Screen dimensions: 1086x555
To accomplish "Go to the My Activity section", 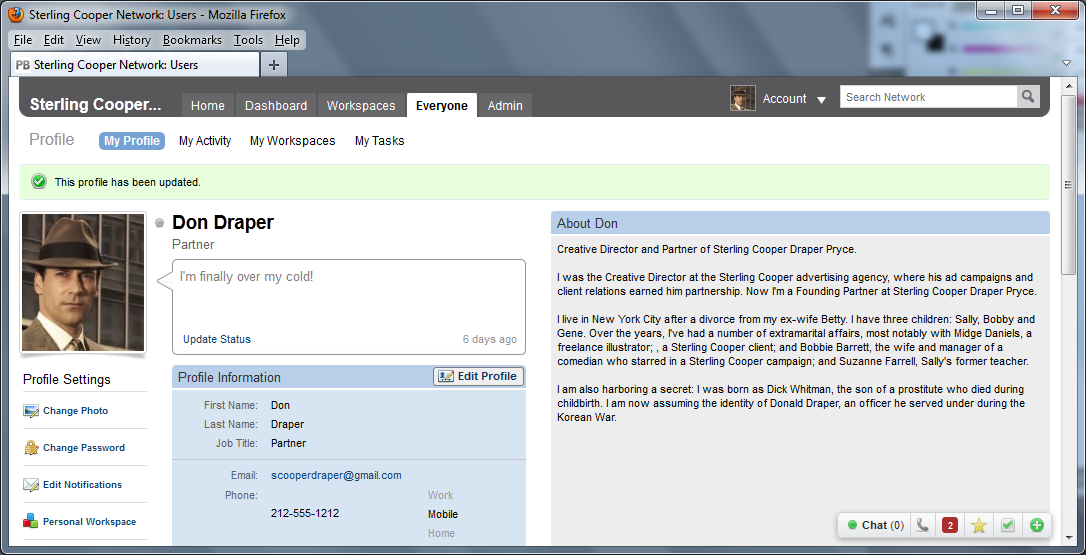I will click(x=205, y=141).
